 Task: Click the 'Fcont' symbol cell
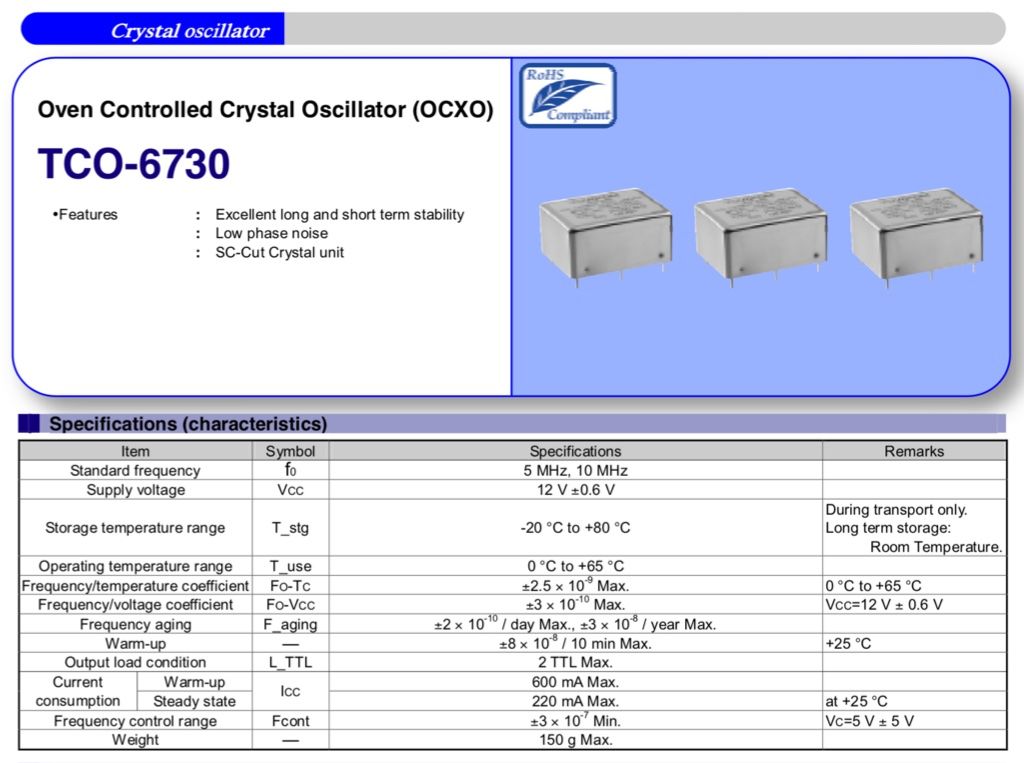click(291, 721)
